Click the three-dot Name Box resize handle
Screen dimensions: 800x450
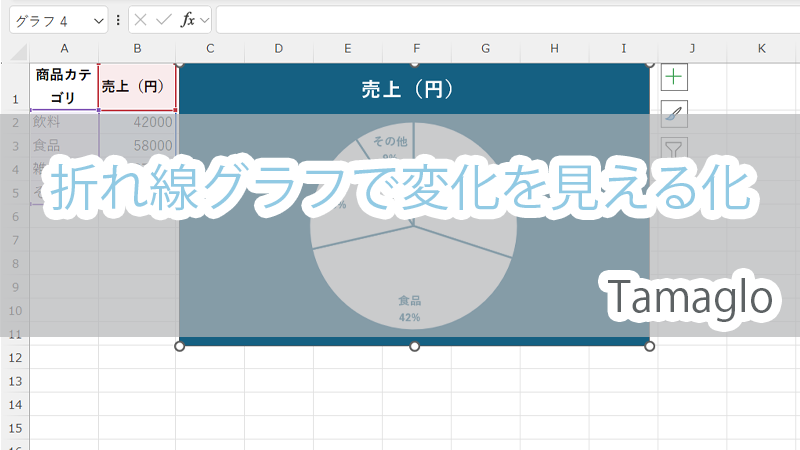point(119,20)
